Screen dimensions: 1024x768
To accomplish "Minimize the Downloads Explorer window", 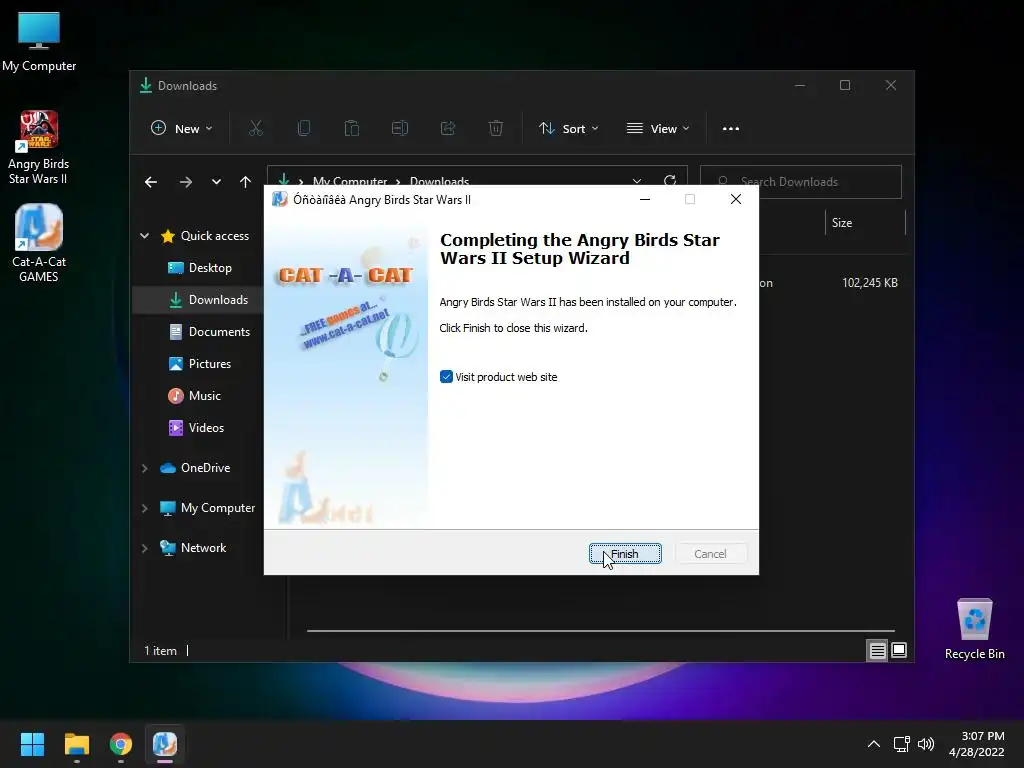I will pyautogui.click(x=800, y=86).
